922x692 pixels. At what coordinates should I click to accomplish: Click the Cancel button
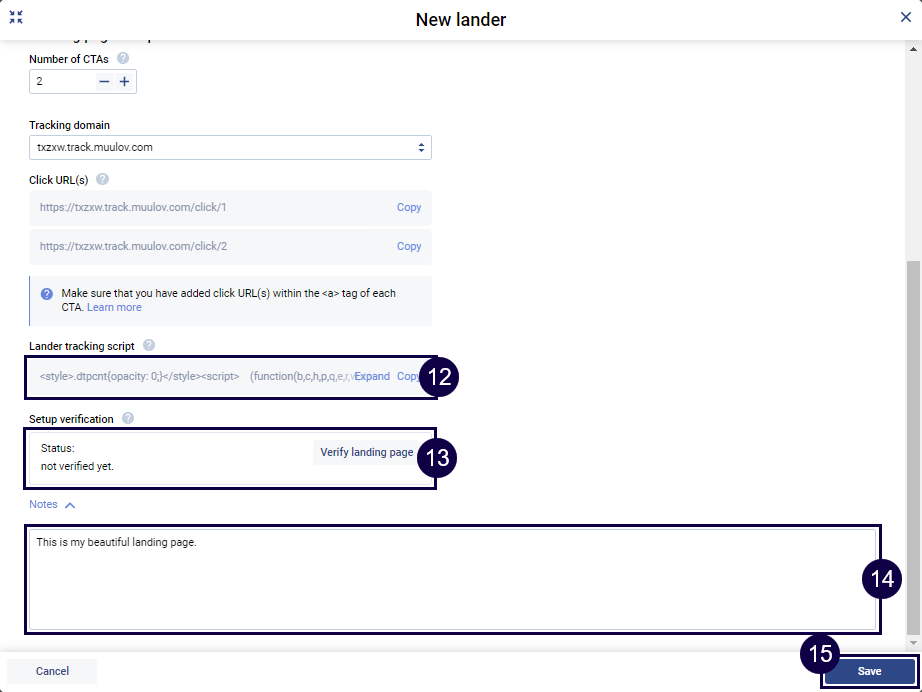click(x=52, y=671)
